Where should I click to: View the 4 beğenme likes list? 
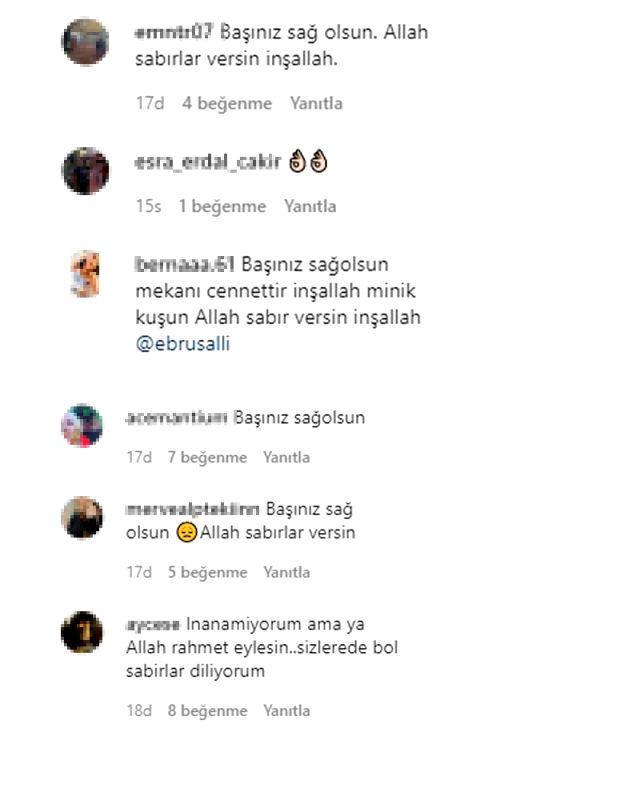tap(227, 104)
